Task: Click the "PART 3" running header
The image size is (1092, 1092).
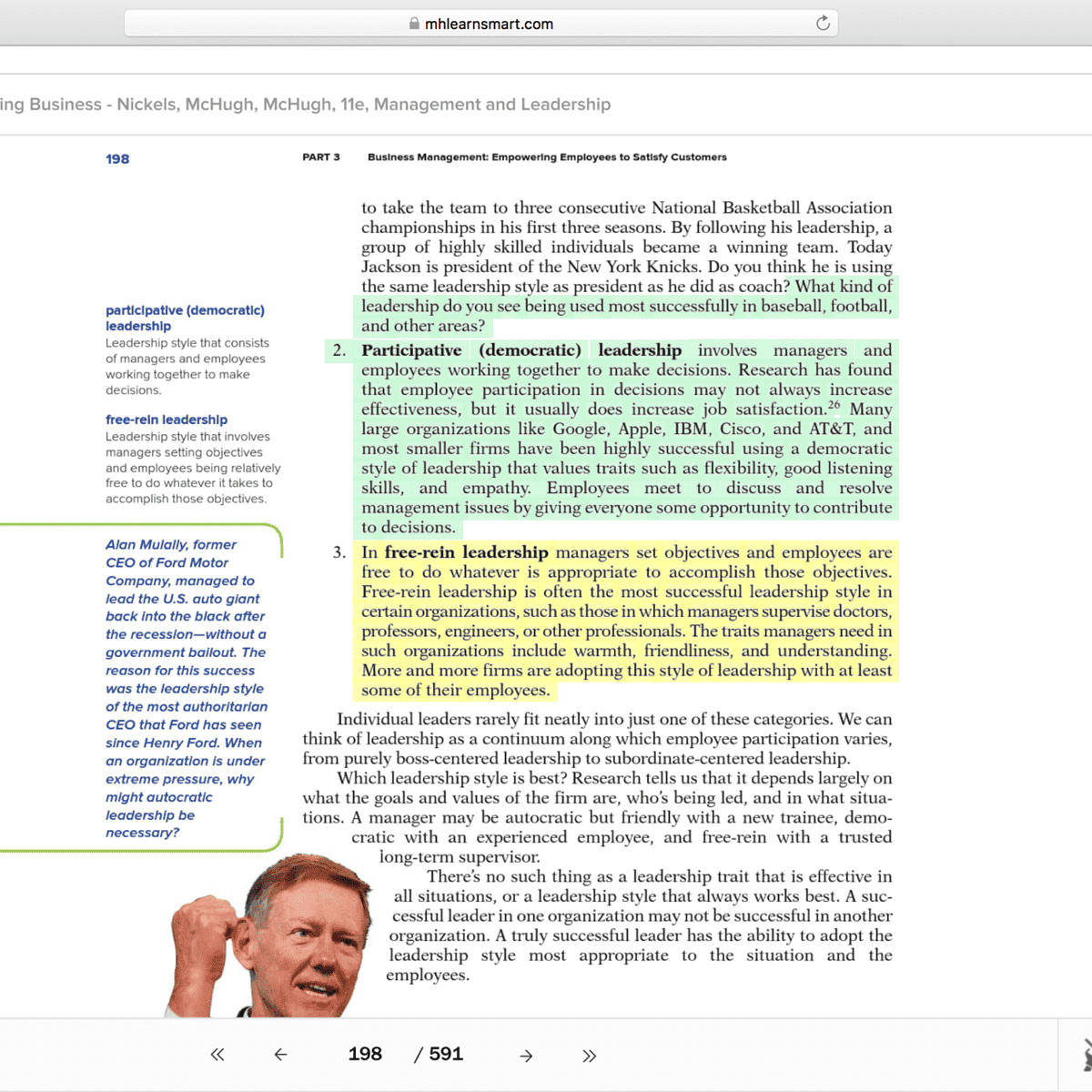Action: pyautogui.click(x=321, y=157)
